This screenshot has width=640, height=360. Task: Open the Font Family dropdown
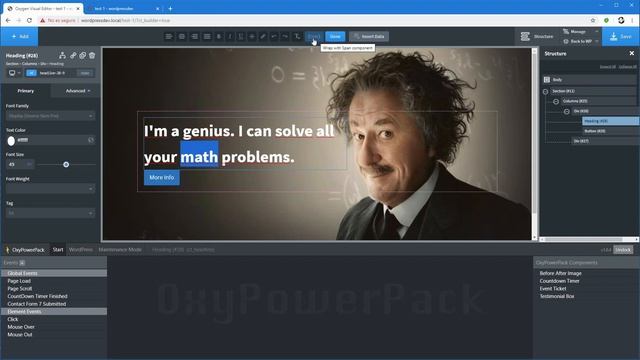tap(51, 116)
